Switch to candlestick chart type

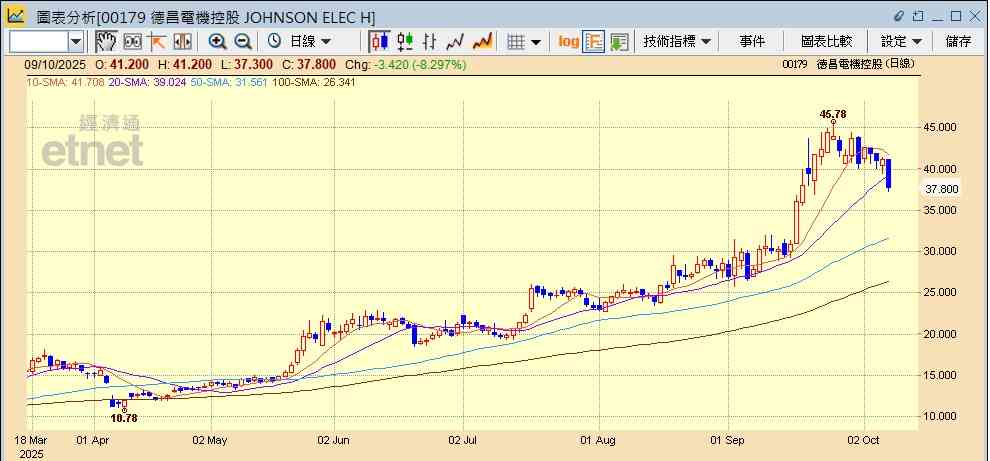coord(379,41)
